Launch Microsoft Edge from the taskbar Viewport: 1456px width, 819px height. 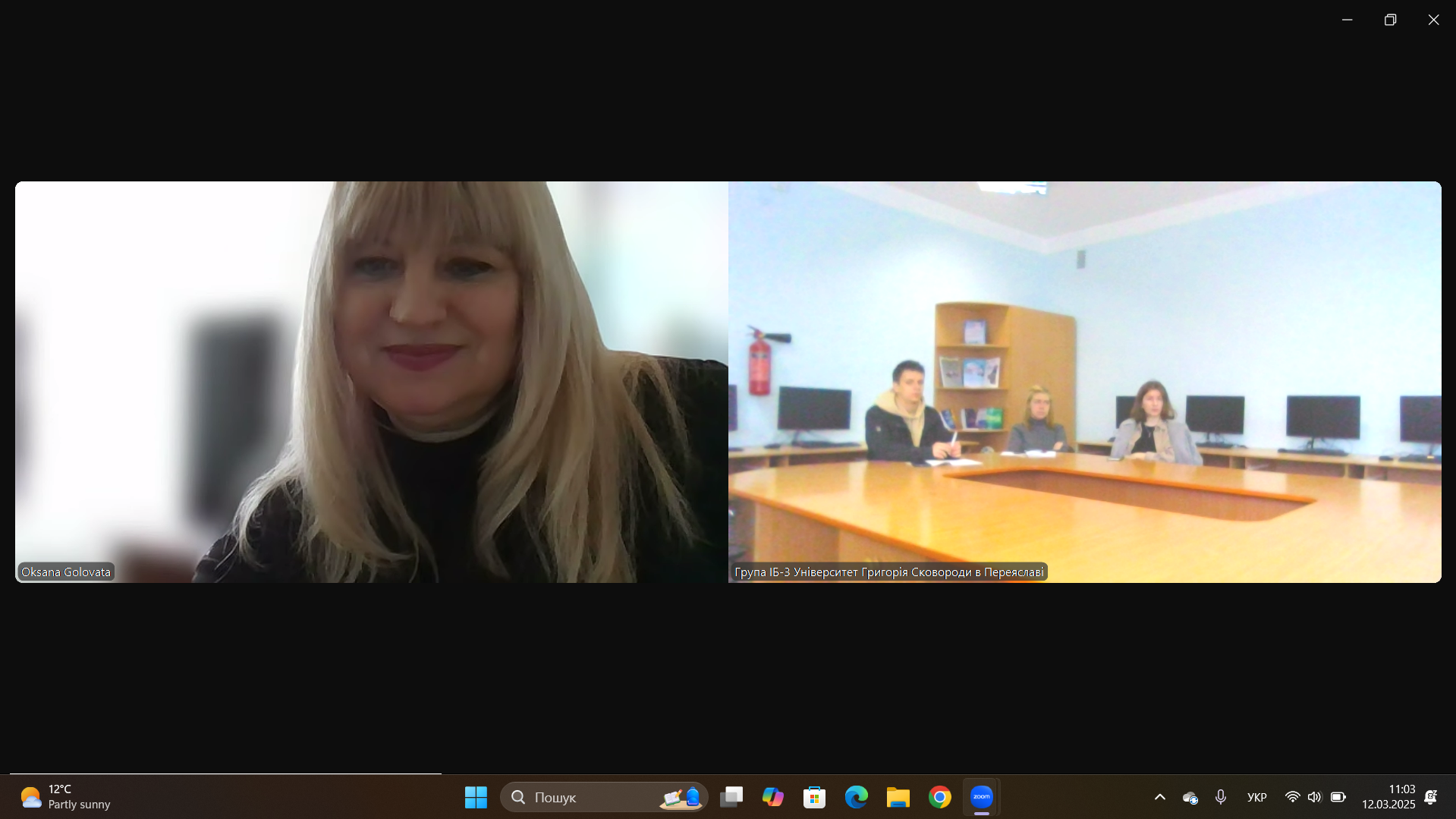click(856, 797)
